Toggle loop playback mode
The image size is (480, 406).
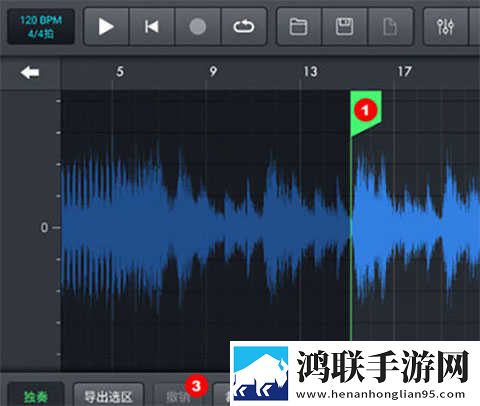[x=244, y=27]
